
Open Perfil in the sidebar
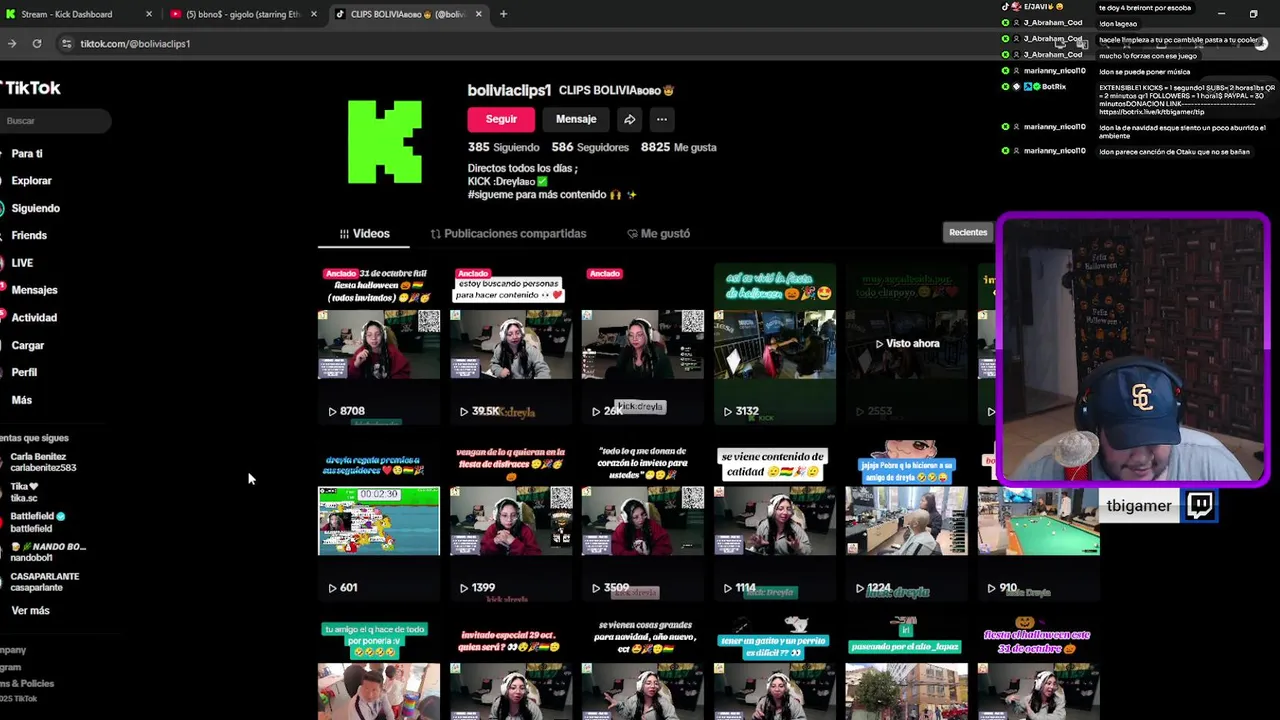pos(24,372)
